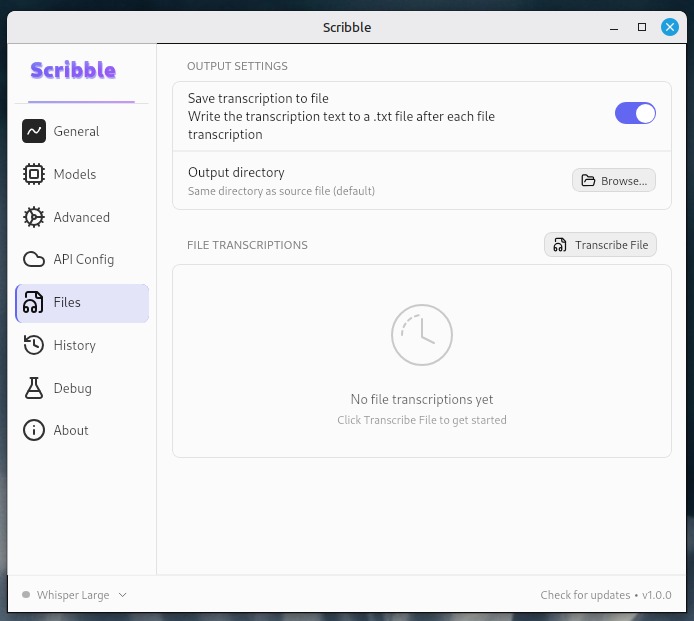Viewport: 694px width, 621px height.
Task: Maximize the Scribble window
Action: point(642,27)
